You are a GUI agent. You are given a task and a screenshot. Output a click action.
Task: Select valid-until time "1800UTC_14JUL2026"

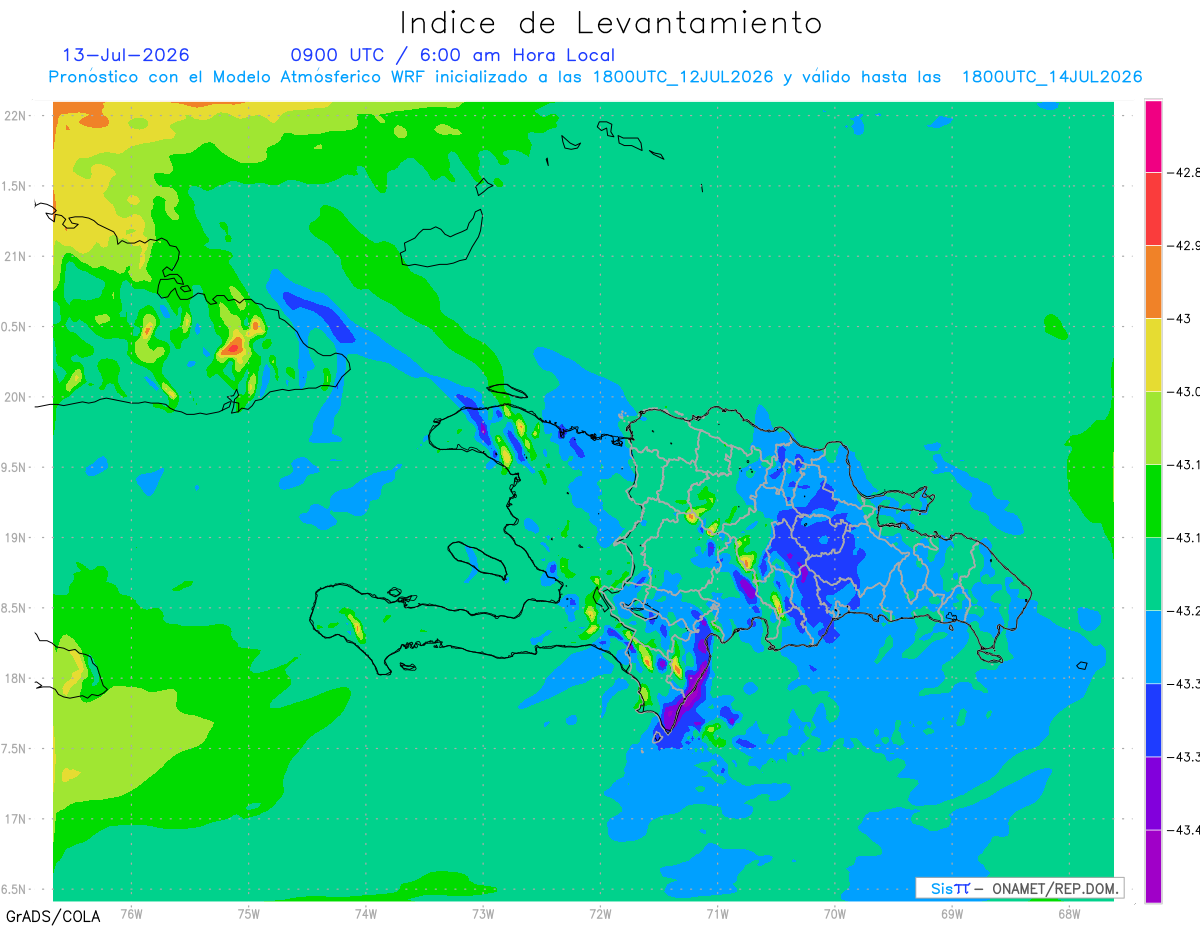(1052, 77)
